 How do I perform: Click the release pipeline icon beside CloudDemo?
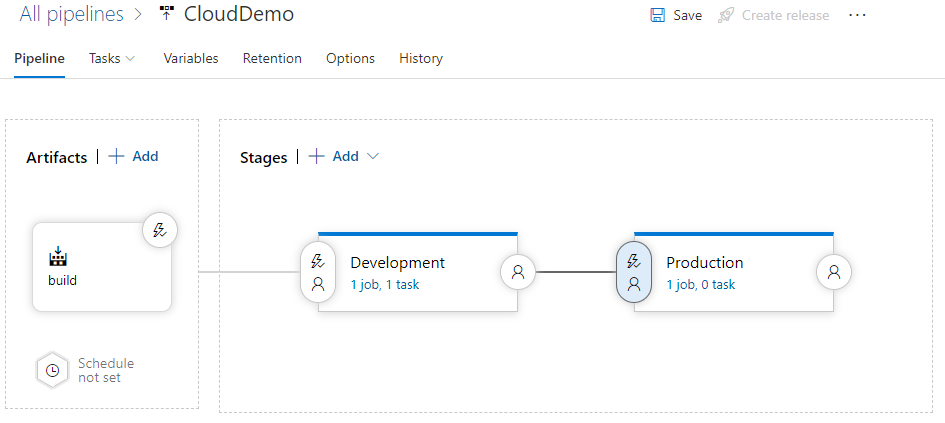click(x=166, y=15)
